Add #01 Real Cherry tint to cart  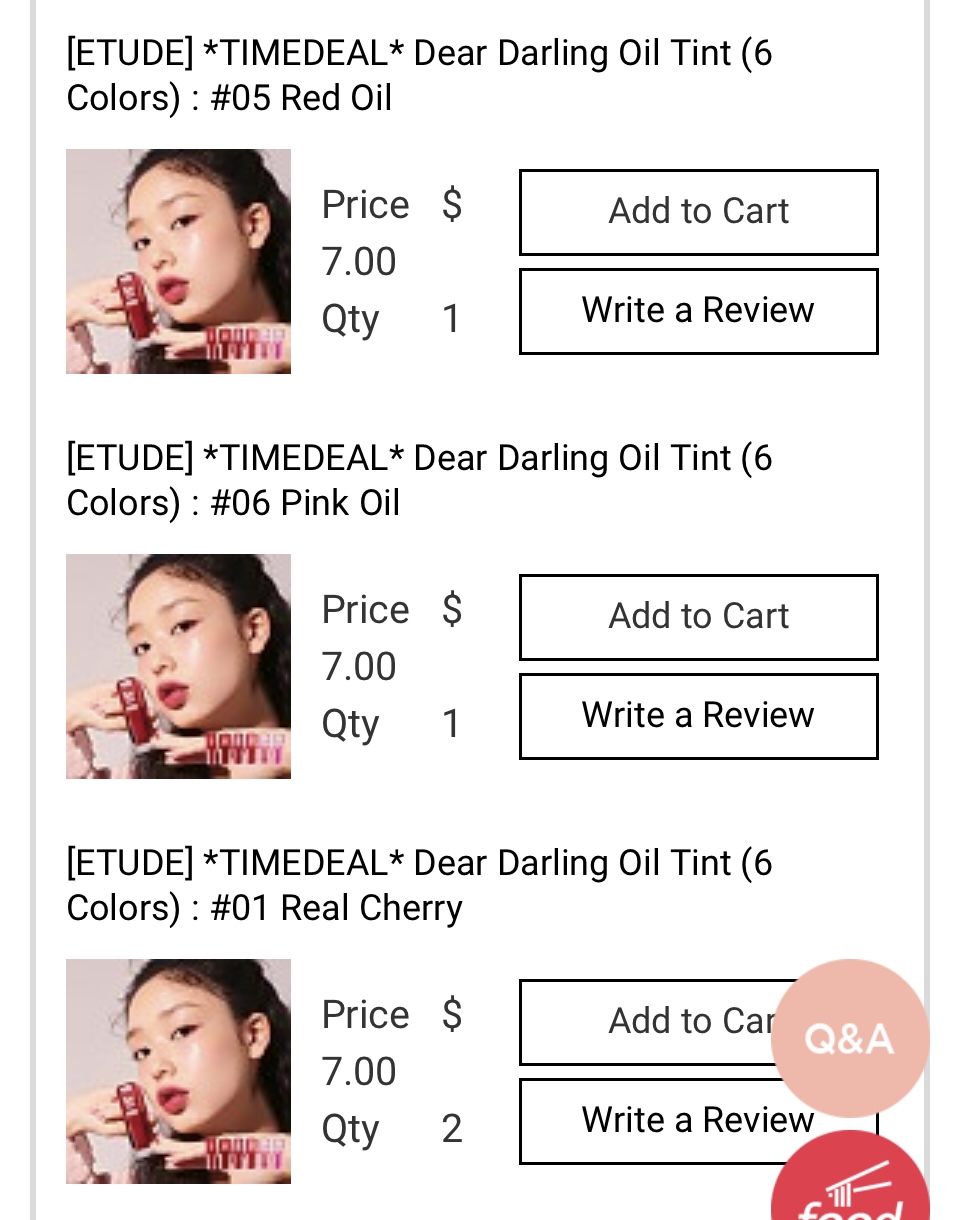[x=660, y=1022]
